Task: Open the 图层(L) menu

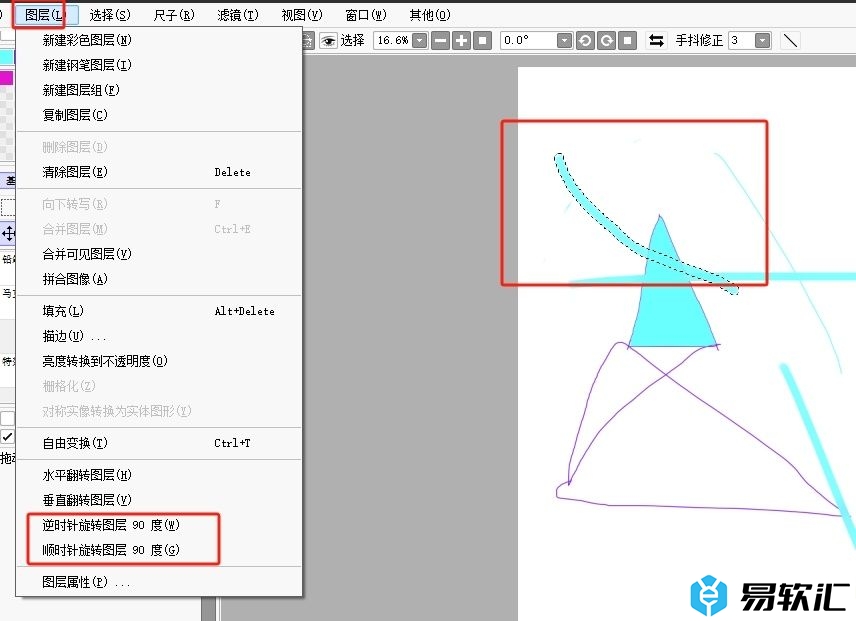Action: pyautogui.click(x=45, y=15)
